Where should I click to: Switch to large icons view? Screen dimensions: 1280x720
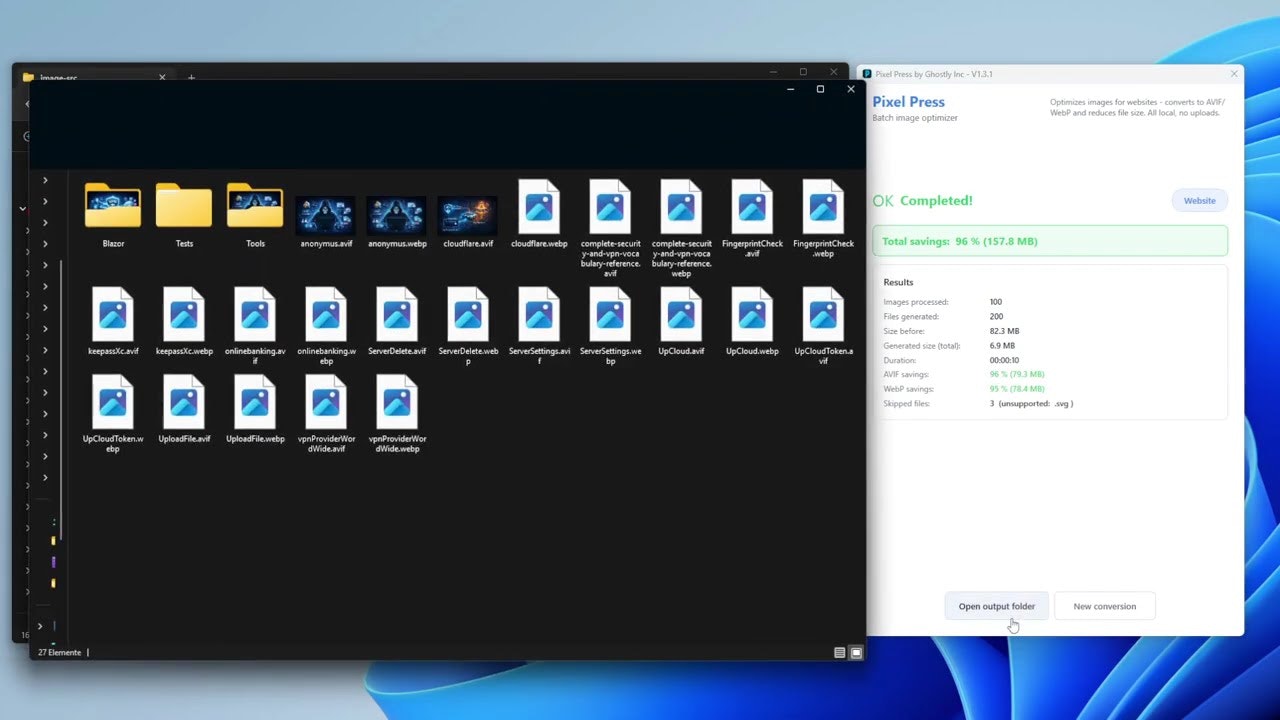coord(856,653)
